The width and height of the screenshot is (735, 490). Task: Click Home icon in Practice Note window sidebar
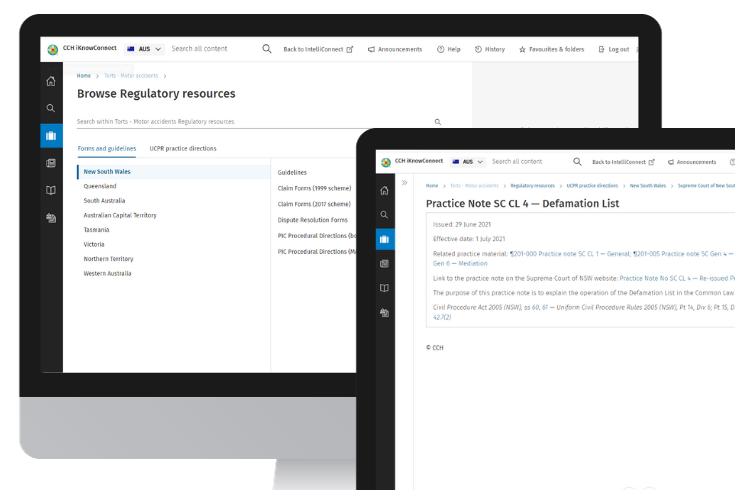point(385,190)
